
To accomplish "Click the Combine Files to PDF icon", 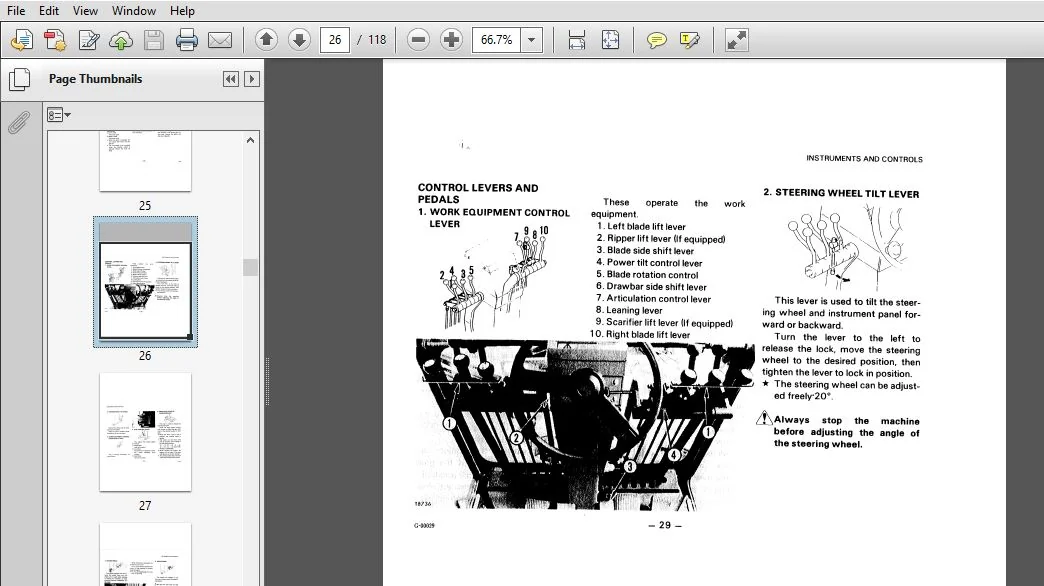I will pos(55,40).
